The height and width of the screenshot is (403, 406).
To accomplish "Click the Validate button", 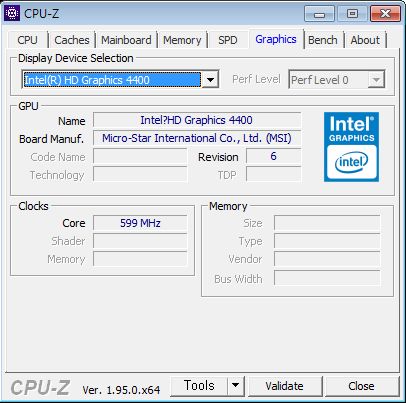I will (284, 386).
